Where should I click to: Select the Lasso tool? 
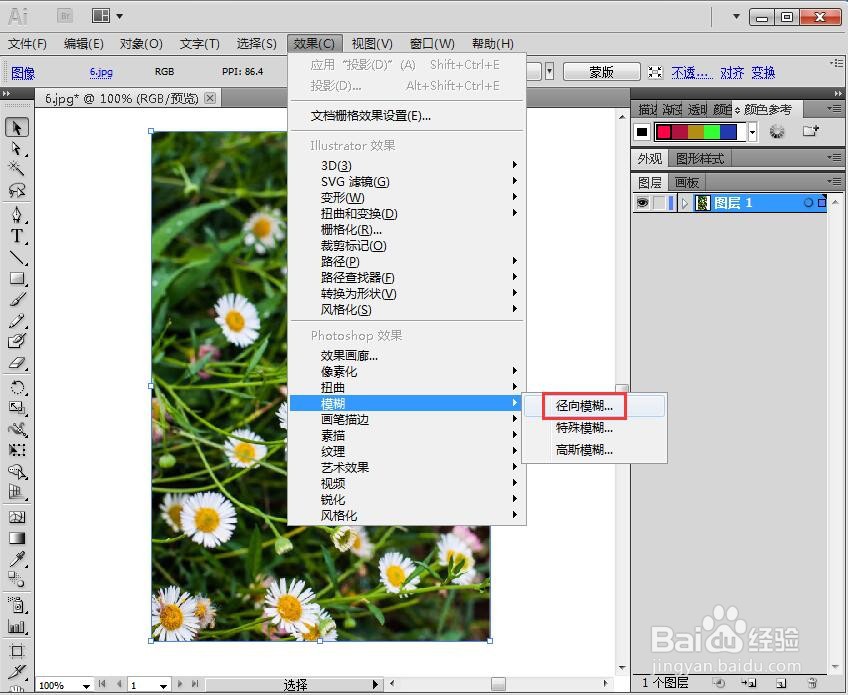[x=17, y=190]
